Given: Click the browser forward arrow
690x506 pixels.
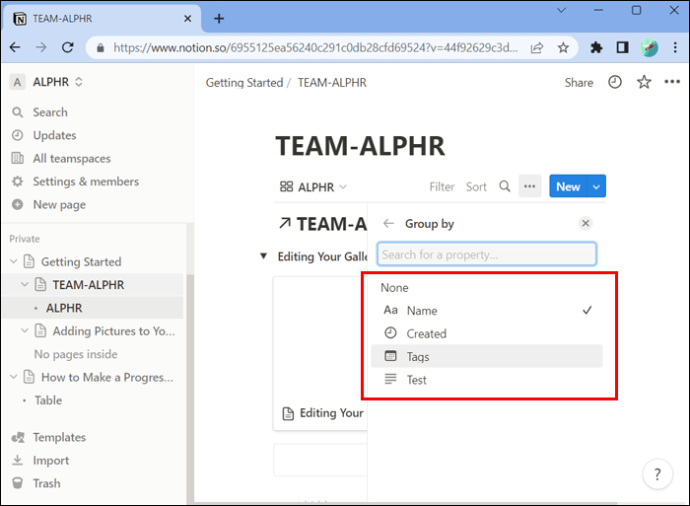Looking at the screenshot, I should click(x=41, y=47).
